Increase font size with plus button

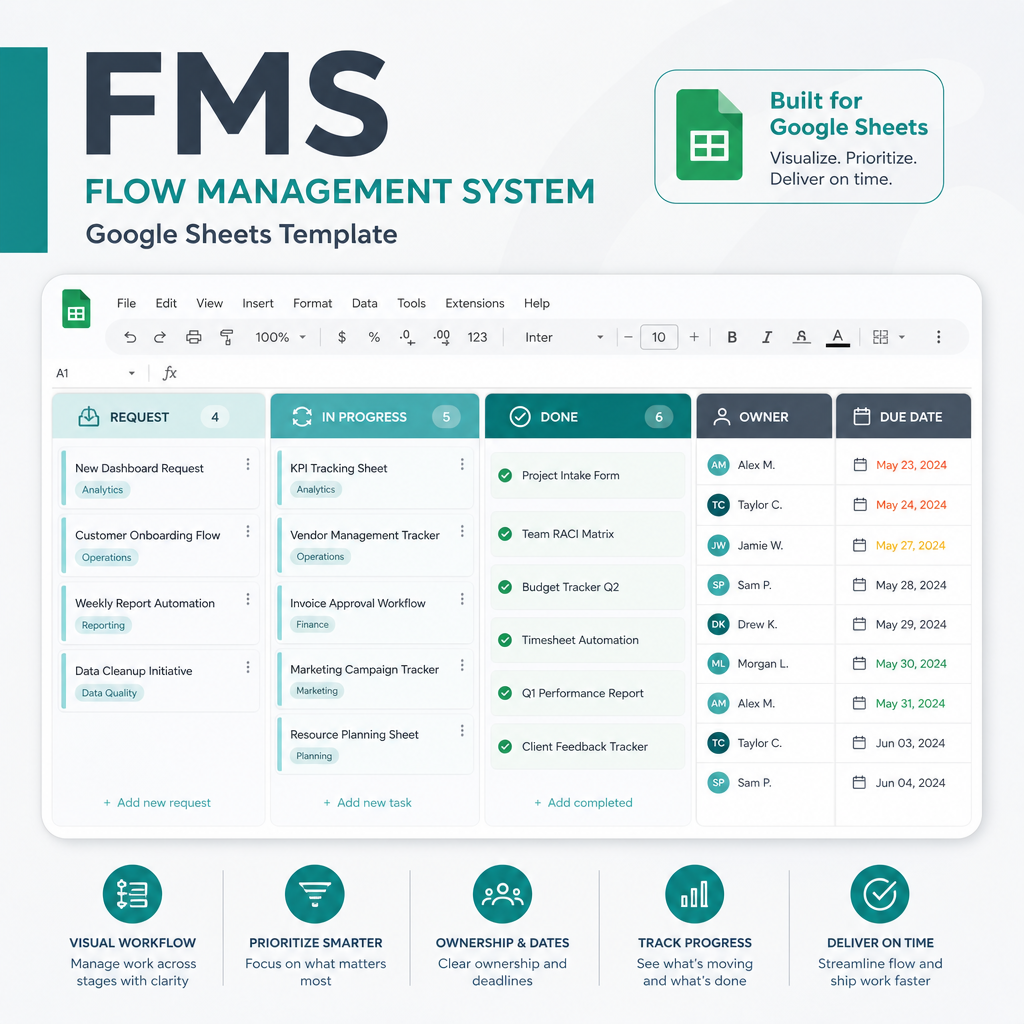[x=694, y=337]
